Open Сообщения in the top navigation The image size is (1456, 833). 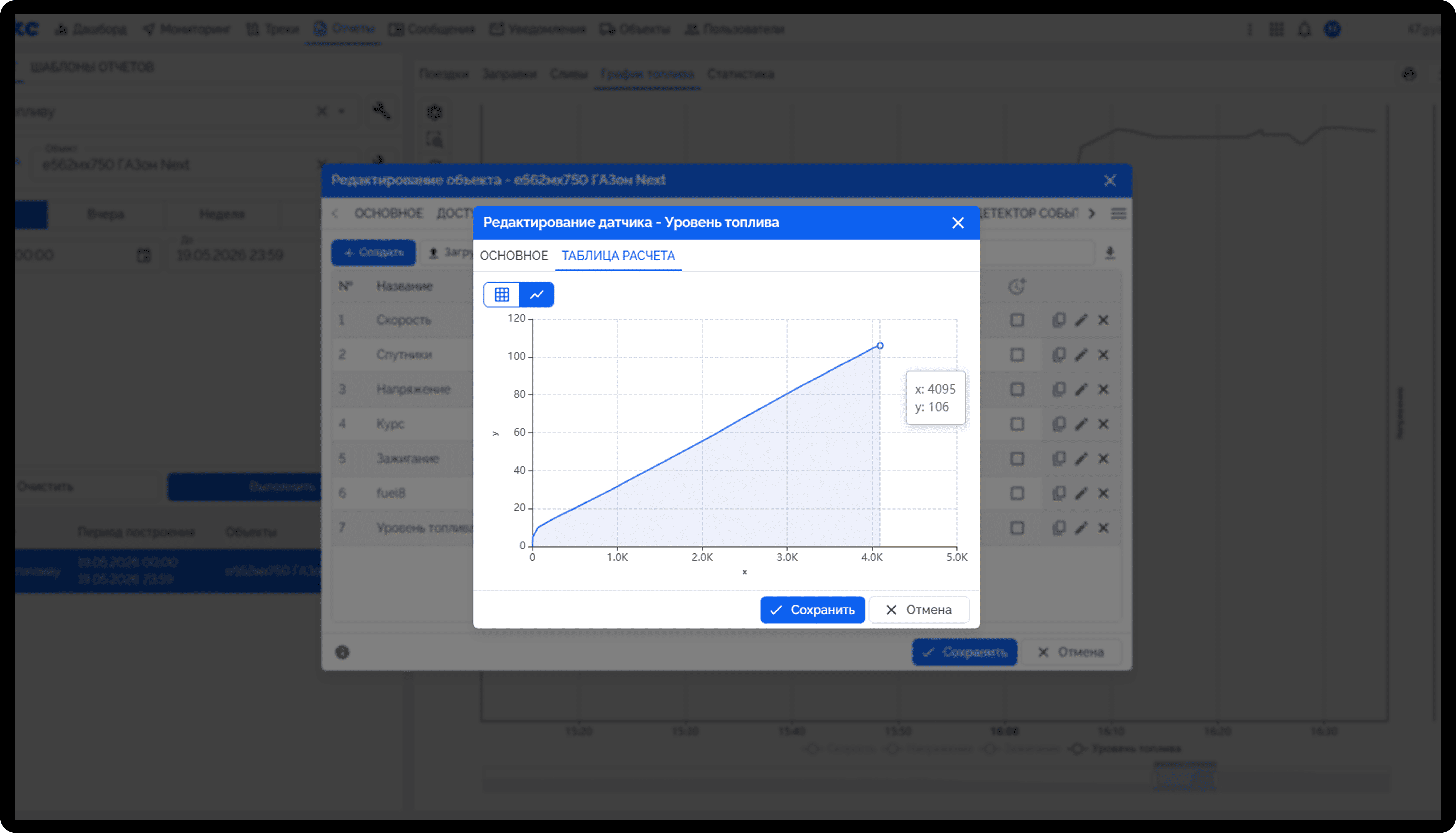pyautogui.click(x=432, y=29)
